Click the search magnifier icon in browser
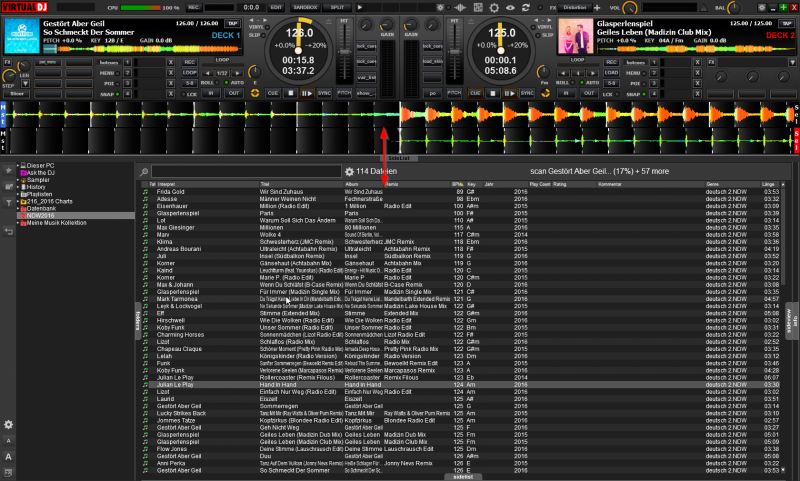This screenshot has height=481, width=800. (x=144, y=172)
